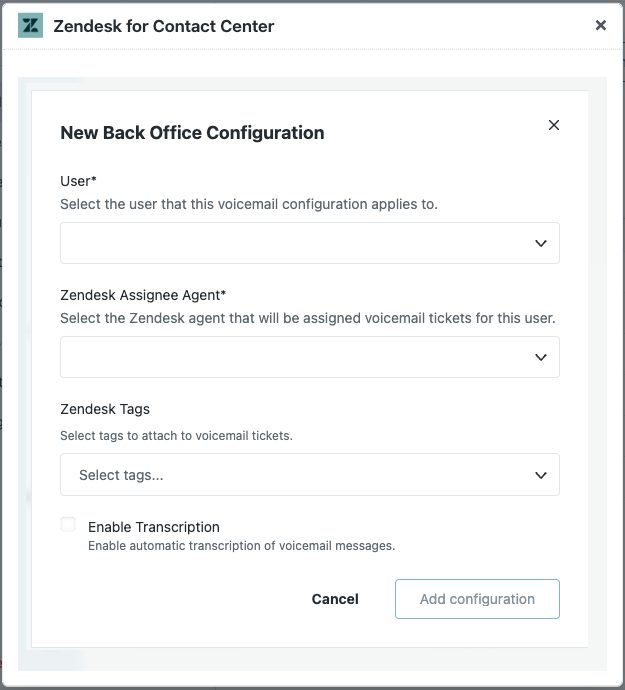Enable the Transcription checkbox
The height and width of the screenshot is (690, 625).
click(68, 524)
